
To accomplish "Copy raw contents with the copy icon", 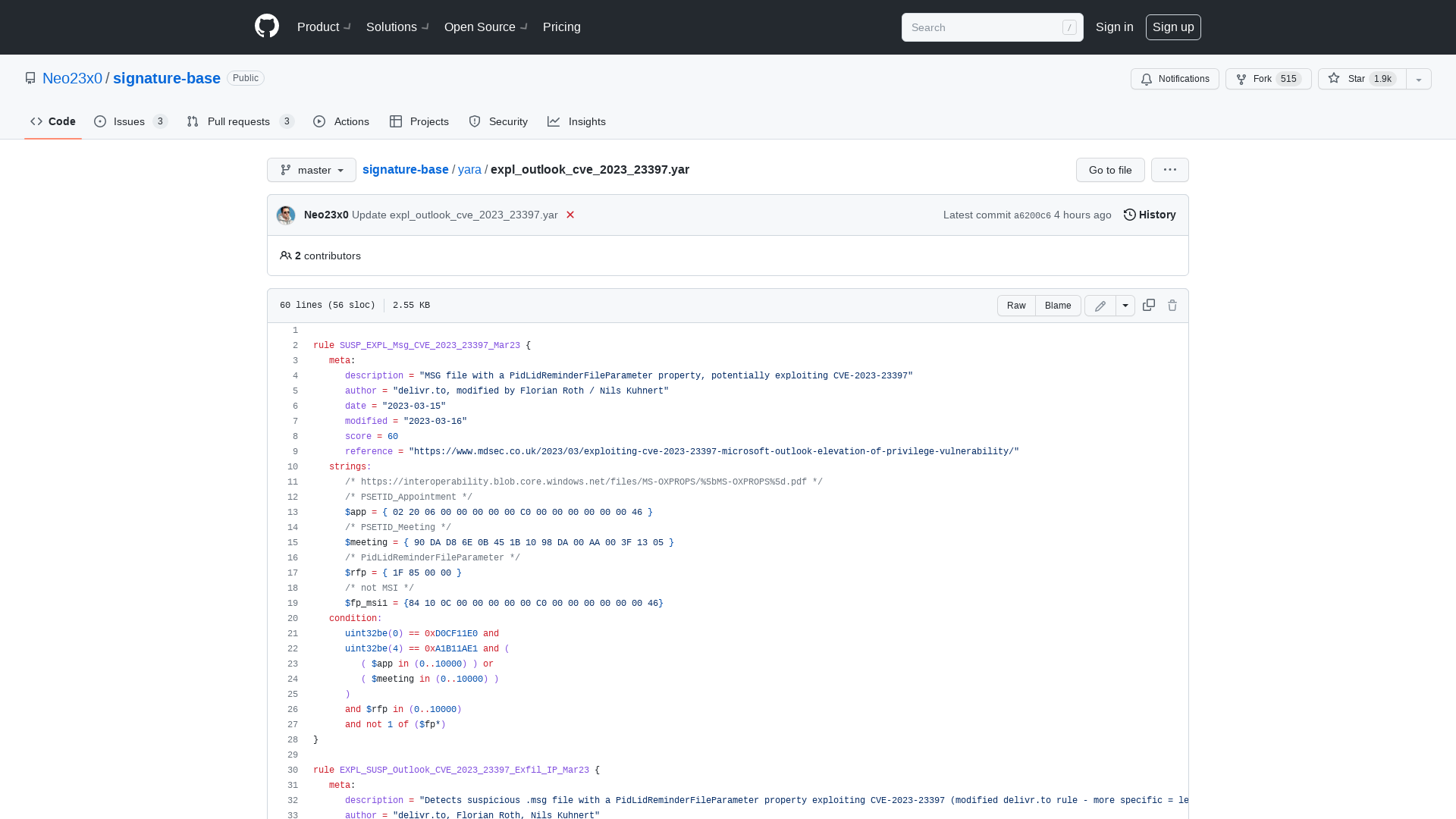I will click(1149, 305).
